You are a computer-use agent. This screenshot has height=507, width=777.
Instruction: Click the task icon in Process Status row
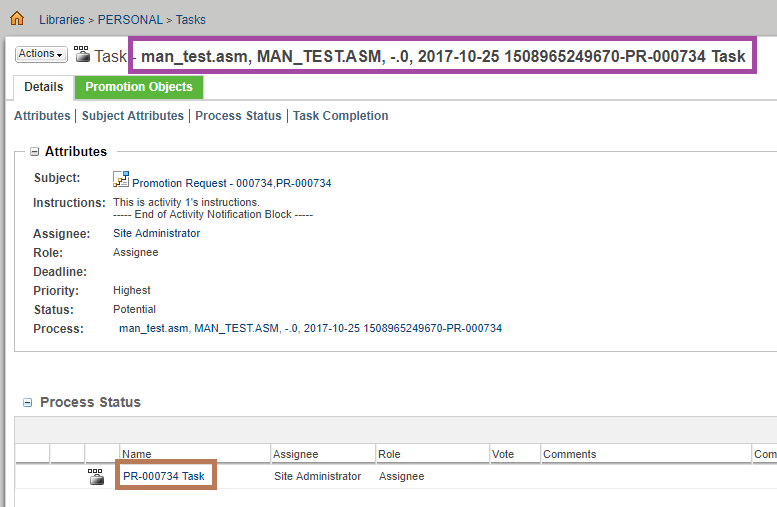coord(96,477)
